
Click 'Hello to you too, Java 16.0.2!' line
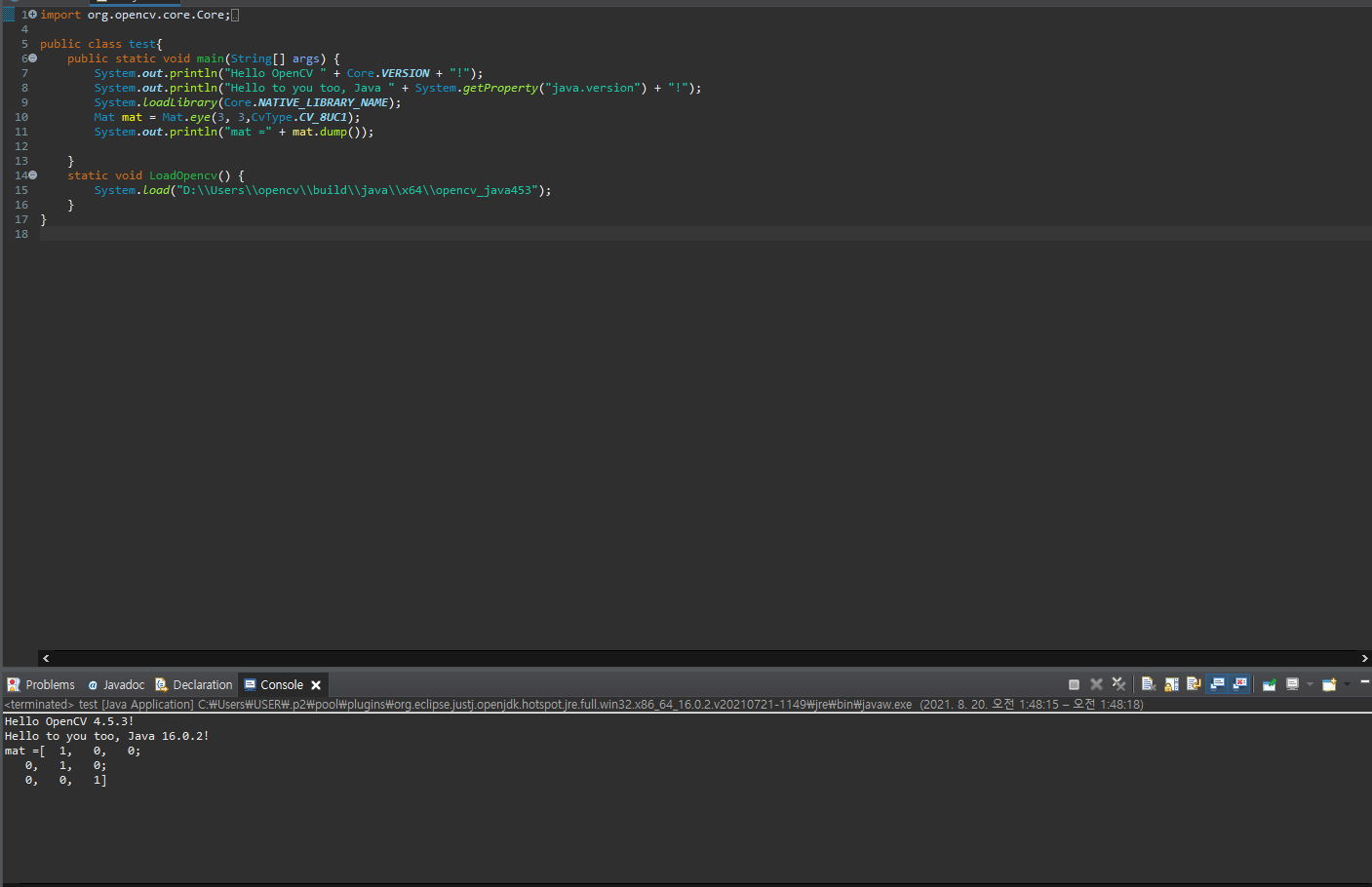point(106,736)
